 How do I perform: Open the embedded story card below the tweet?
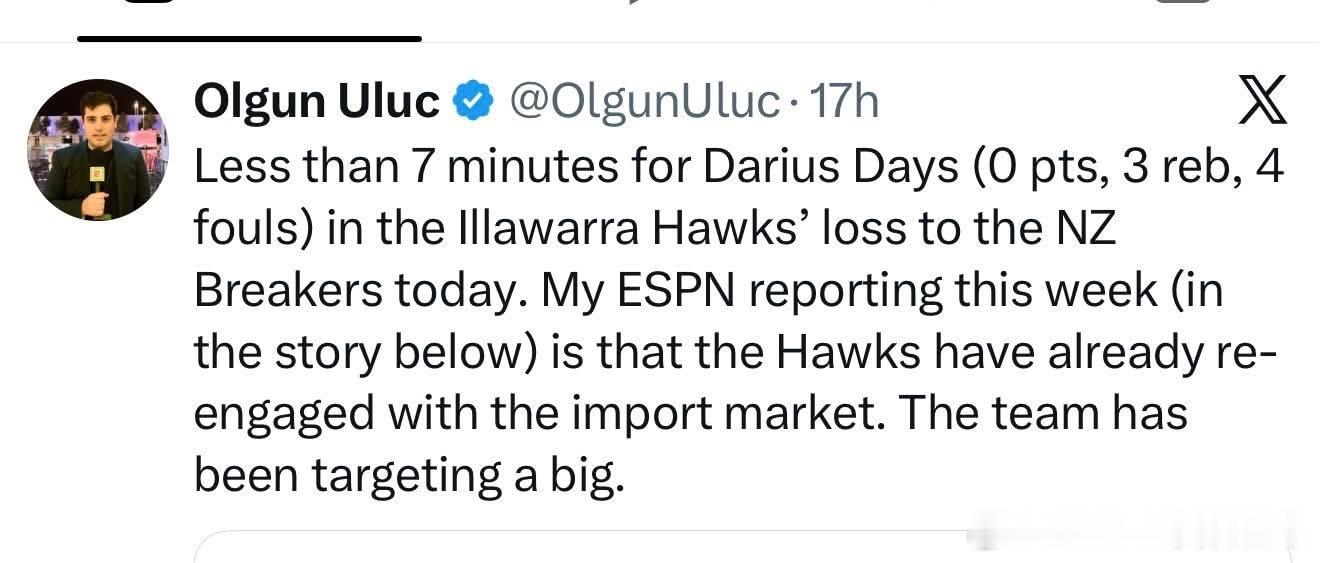point(742,547)
